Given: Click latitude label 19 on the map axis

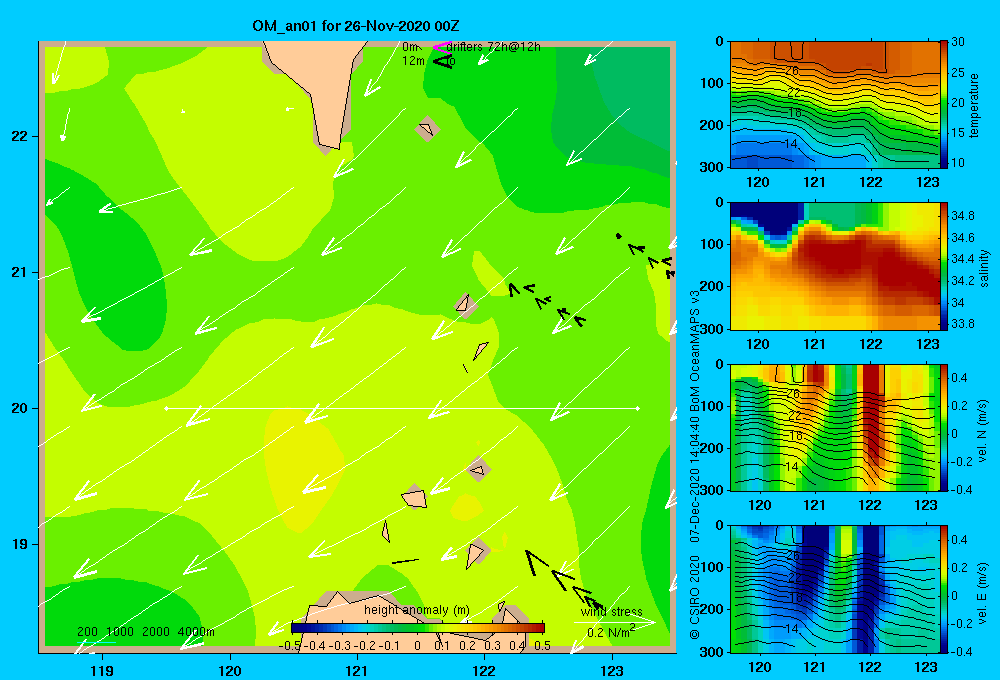Looking at the screenshot, I should pyautogui.click(x=20, y=544).
